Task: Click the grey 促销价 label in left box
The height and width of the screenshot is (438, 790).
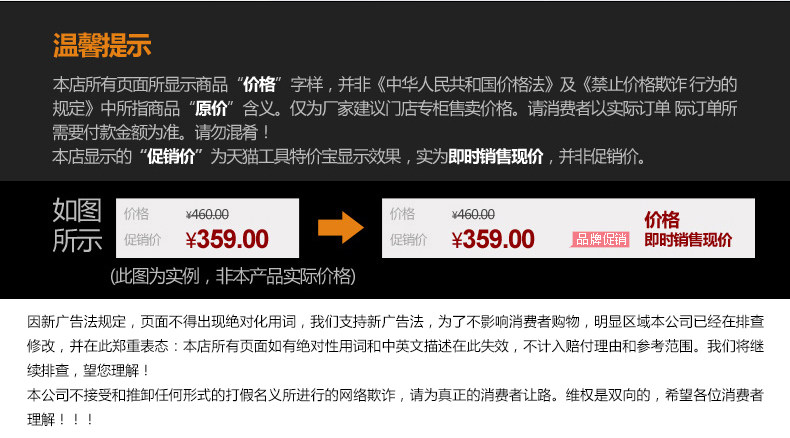Action: tap(143, 239)
